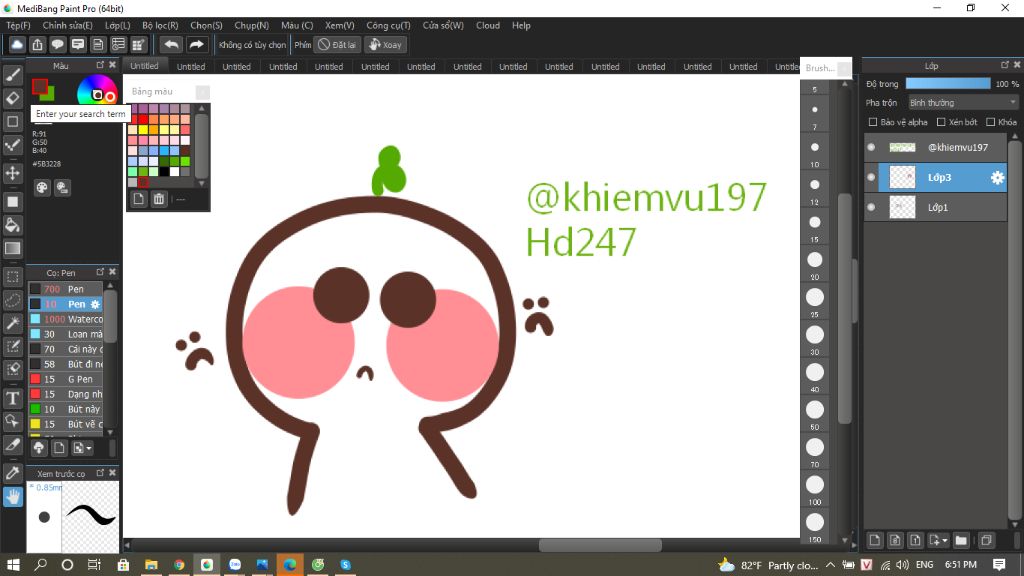1024x576 pixels.
Task: Create a new layer in layer panel
Action: [x=874, y=540]
